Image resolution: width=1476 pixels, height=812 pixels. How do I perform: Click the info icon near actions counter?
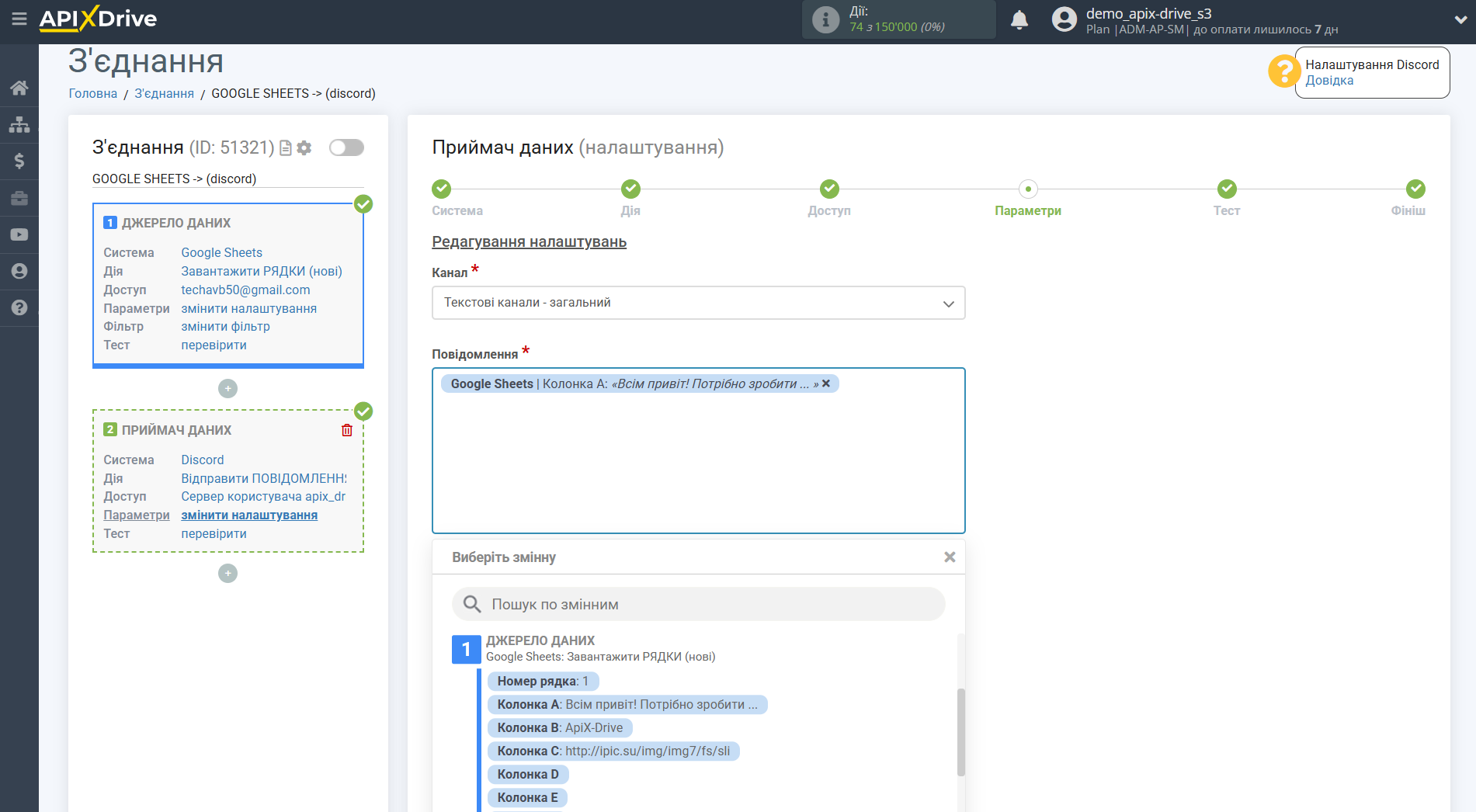tap(825, 19)
